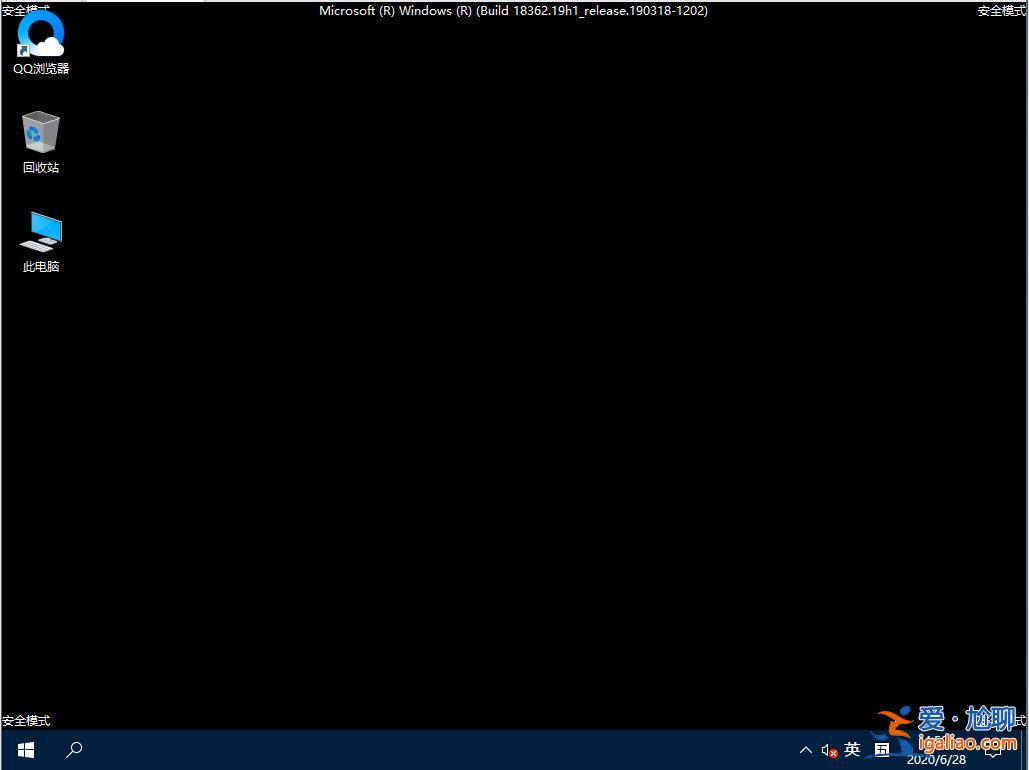Click the muted speaker icon in system tray
The width and height of the screenshot is (1029, 770).
tap(829, 749)
